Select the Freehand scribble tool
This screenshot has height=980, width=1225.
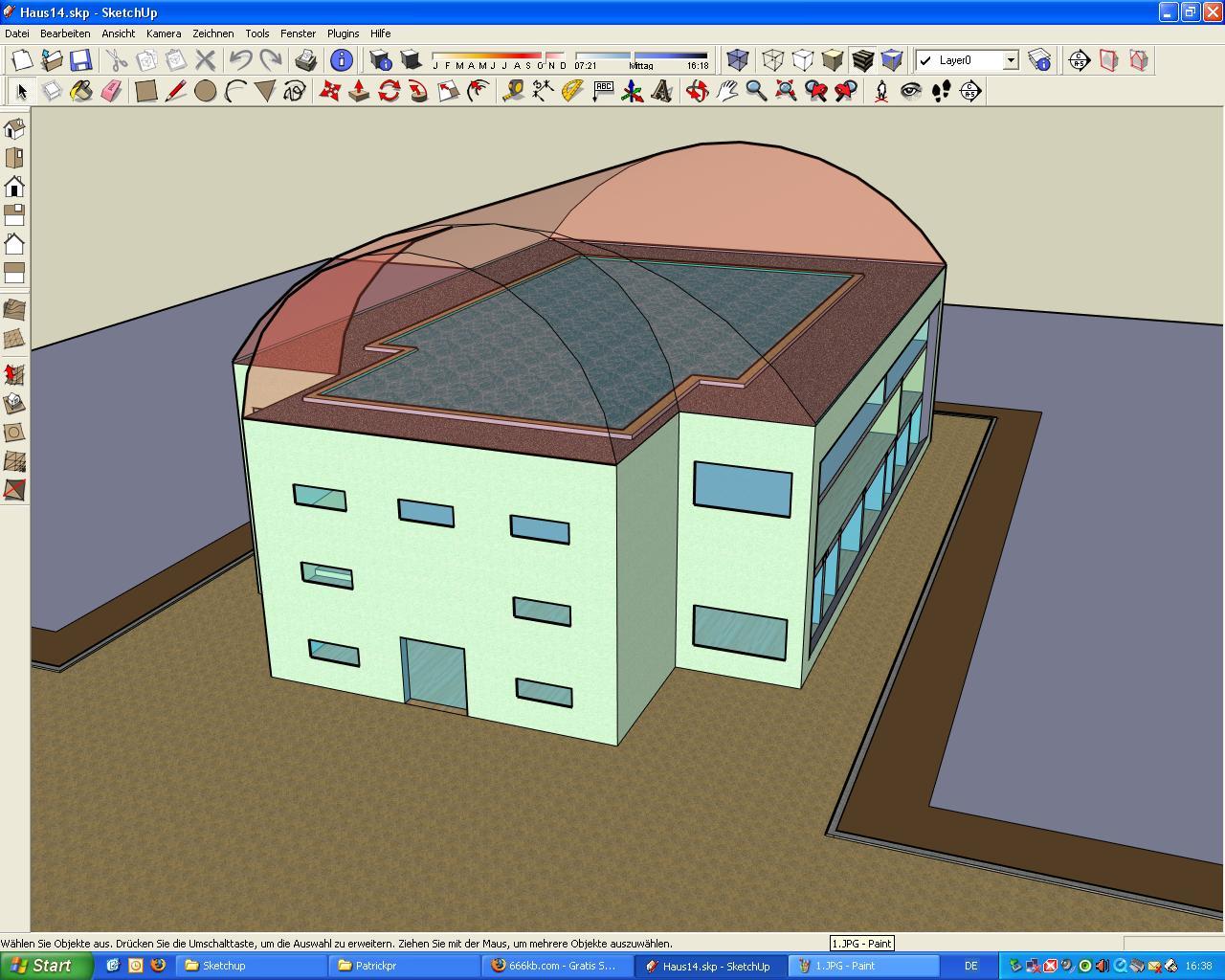click(295, 91)
